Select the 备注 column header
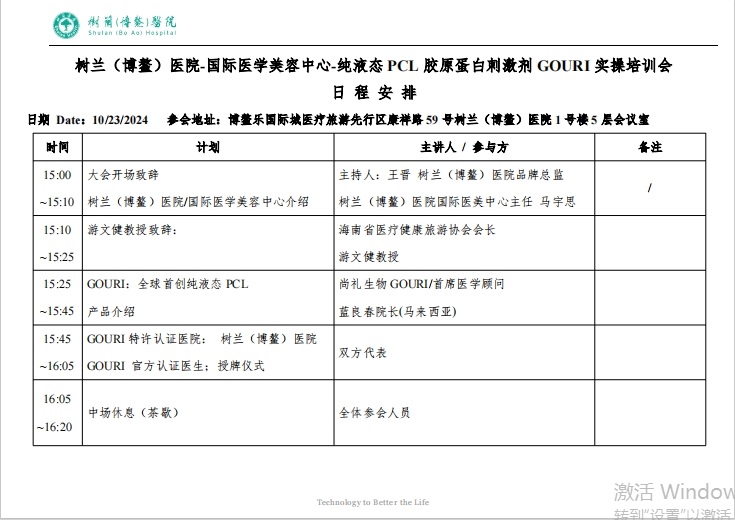Screen dimensions: 735x520 point(650,147)
